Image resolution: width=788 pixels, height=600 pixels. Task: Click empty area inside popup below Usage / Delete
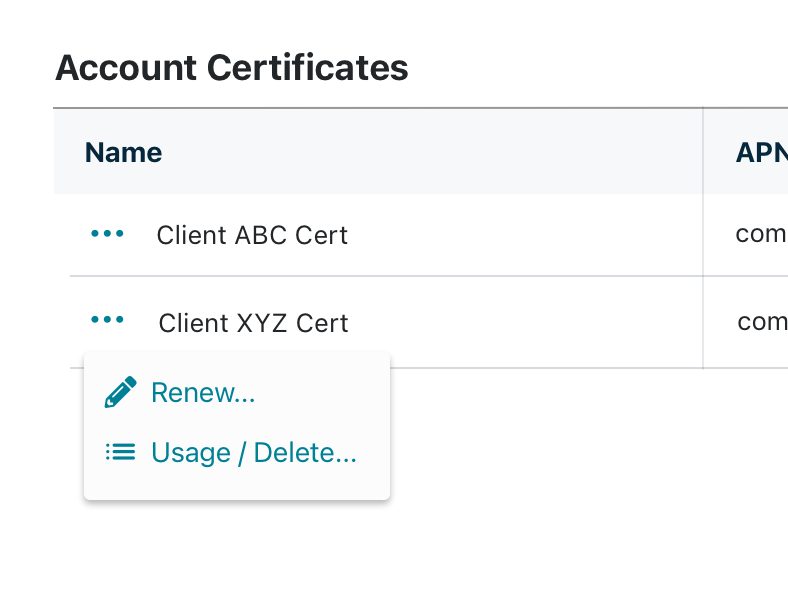[x=236, y=483]
